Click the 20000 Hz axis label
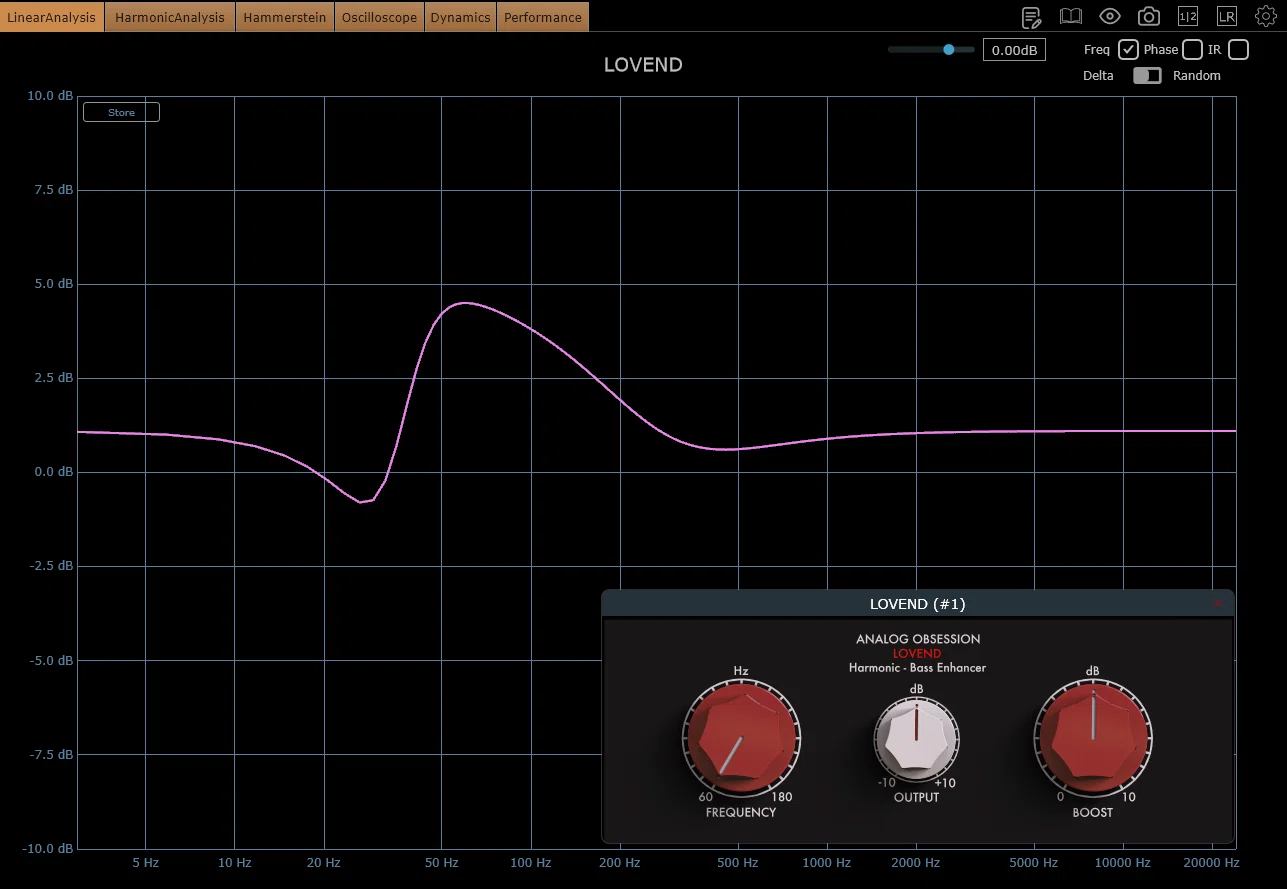1287x889 pixels. pos(1211,862)
